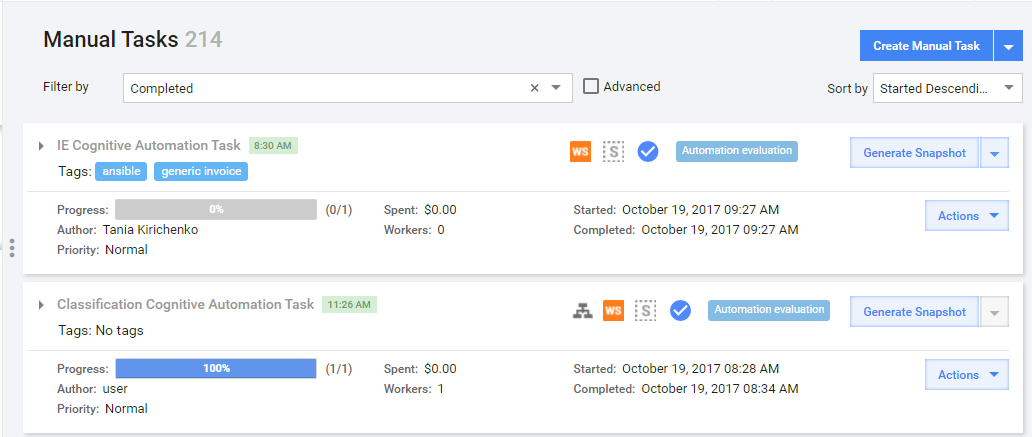The width and height of the screenshot is (1032, 437).
Task: Expand the Classification Cognitive Automation Task row
Action: [x=41, y=305]
